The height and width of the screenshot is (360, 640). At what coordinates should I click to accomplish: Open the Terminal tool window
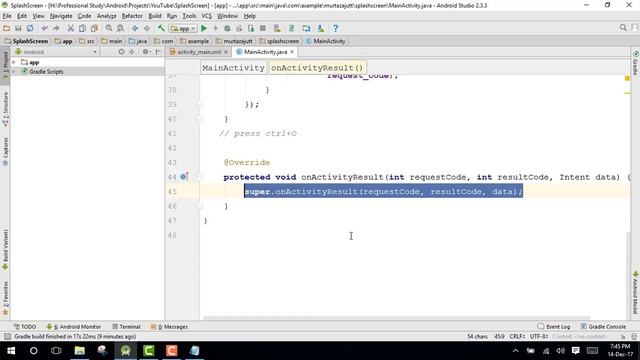127,327
